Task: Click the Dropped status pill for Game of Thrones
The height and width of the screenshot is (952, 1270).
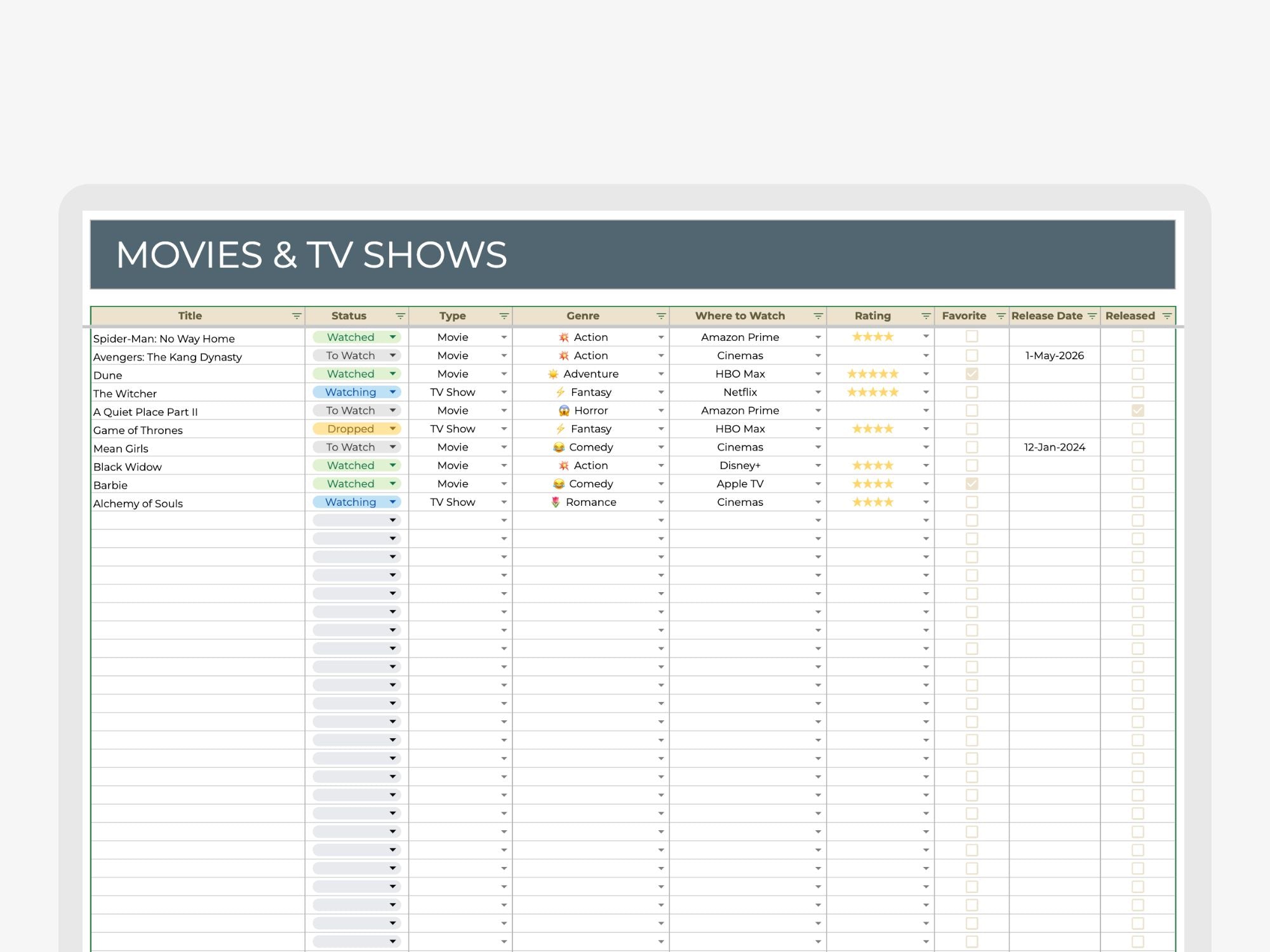Action: point(350,428)
